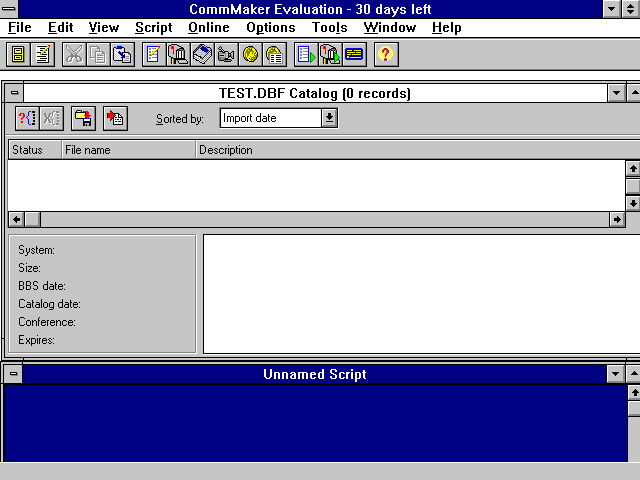The height and width of the screenshot is (480, 640).
Task: Click the paste clipboard toolbar icon
Action: [122, 54]
